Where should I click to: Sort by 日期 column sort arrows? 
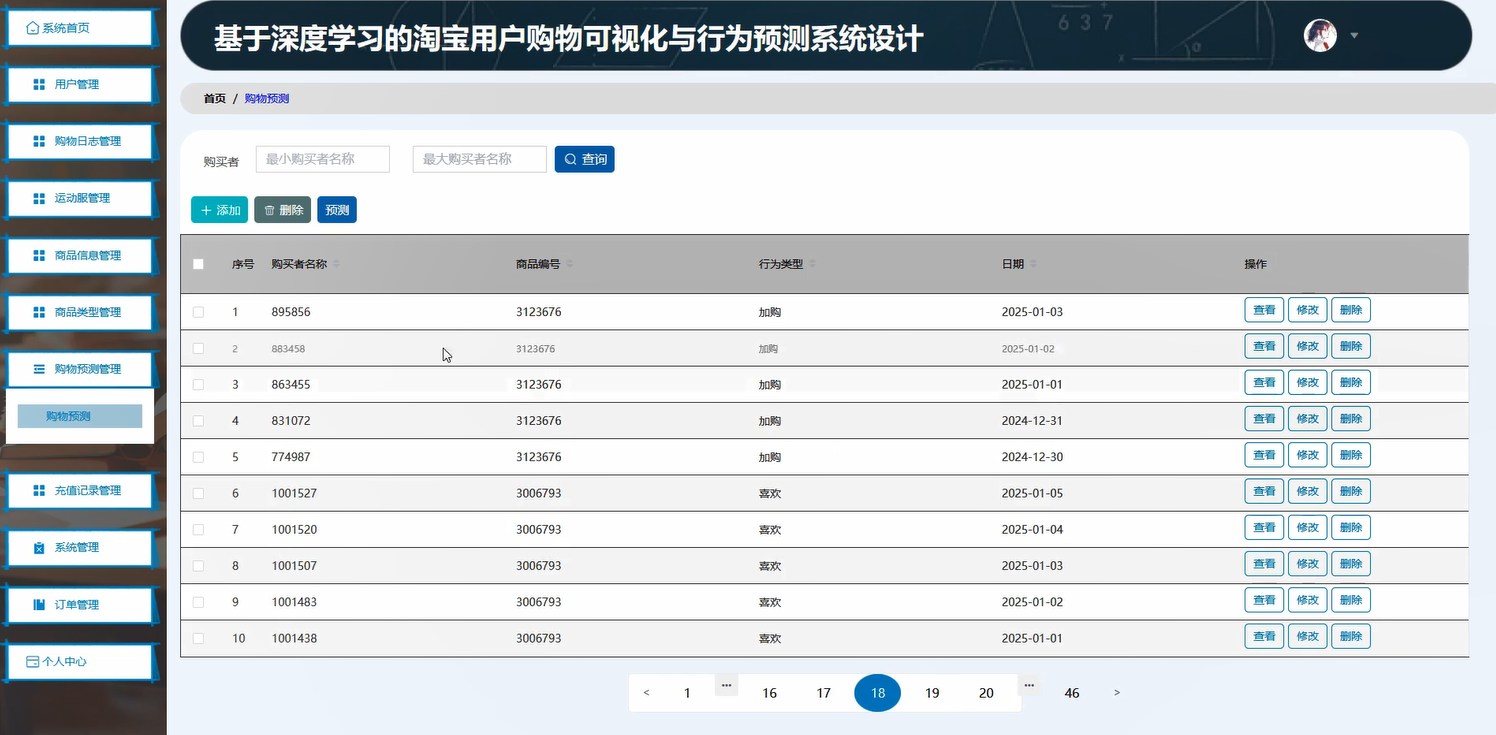coord(1033,264)
